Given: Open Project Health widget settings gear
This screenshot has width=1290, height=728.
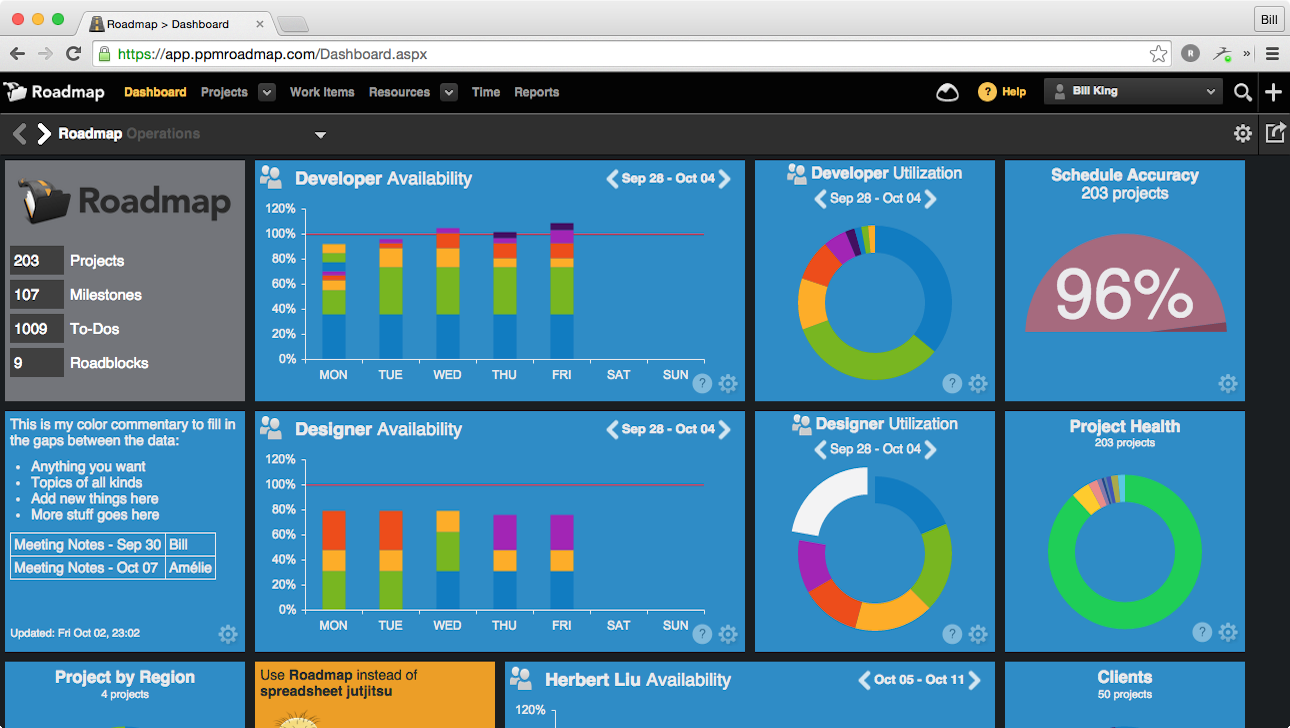Looking at the screenshot, I should pyautogui.click(x=1228, y=632).
